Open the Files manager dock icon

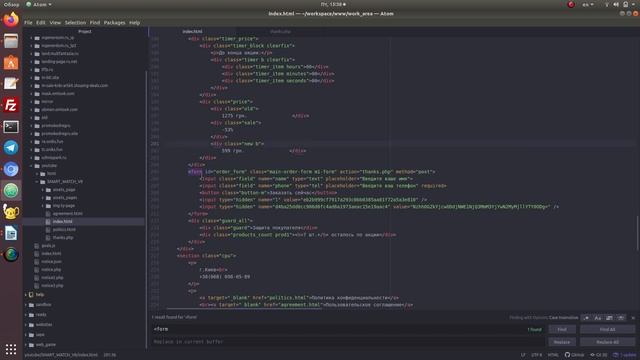(x=11, y=41)
